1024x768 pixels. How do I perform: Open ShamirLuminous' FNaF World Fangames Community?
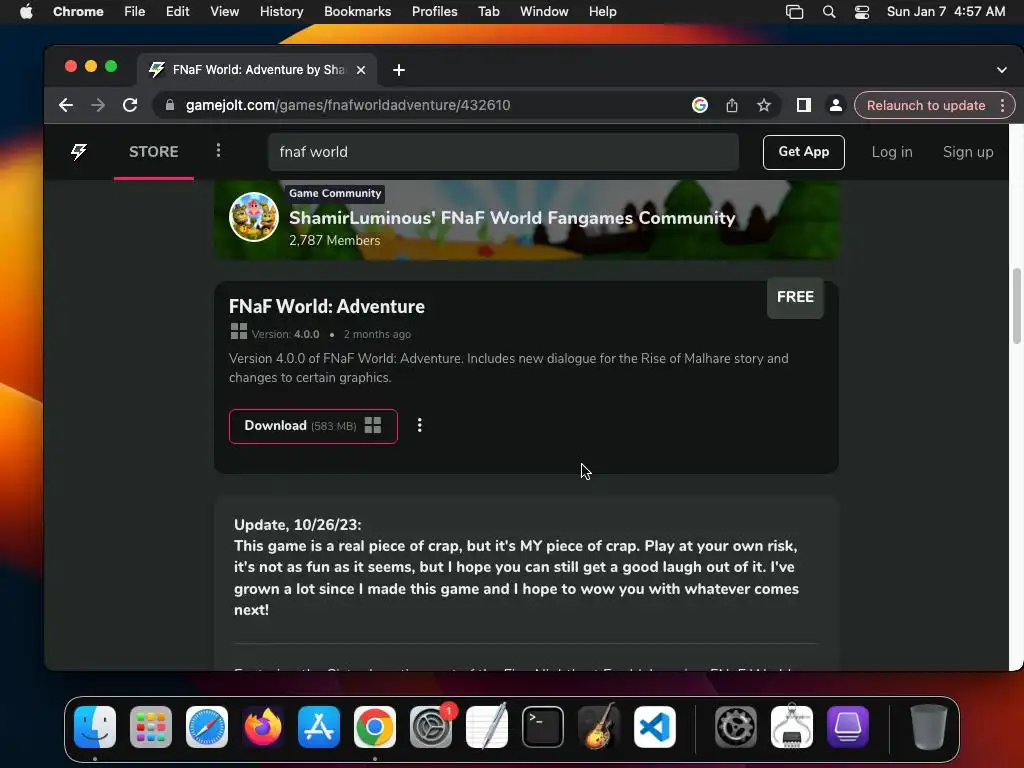(x=512, y=217)
